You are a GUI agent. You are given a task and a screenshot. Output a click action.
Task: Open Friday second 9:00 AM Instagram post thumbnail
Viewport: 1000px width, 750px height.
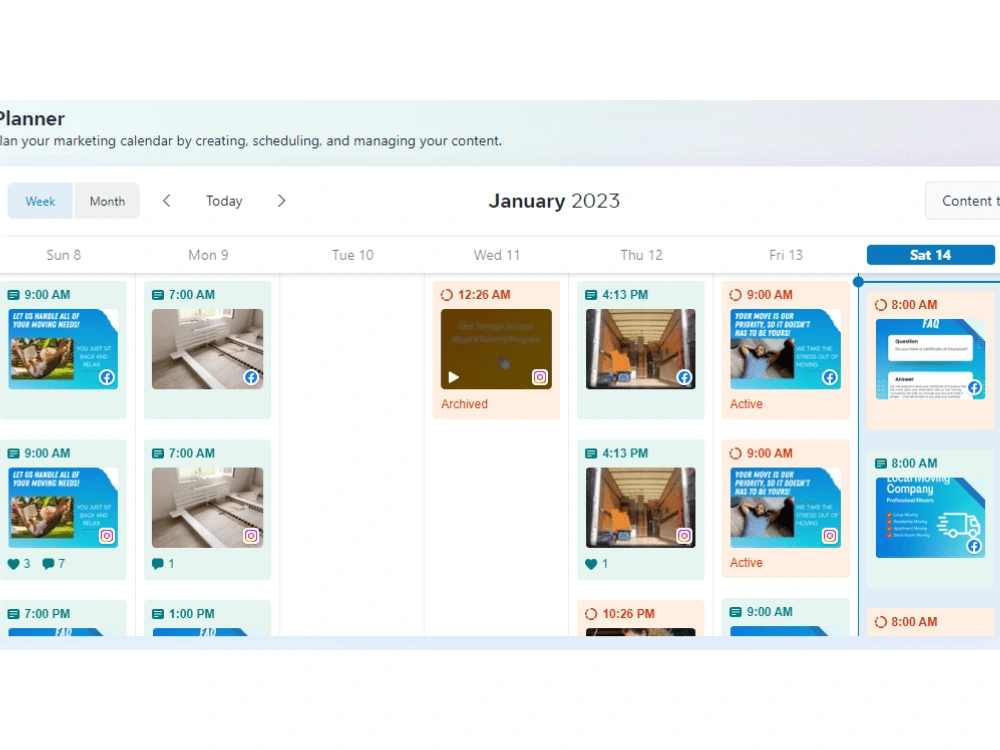coord(785,508)
